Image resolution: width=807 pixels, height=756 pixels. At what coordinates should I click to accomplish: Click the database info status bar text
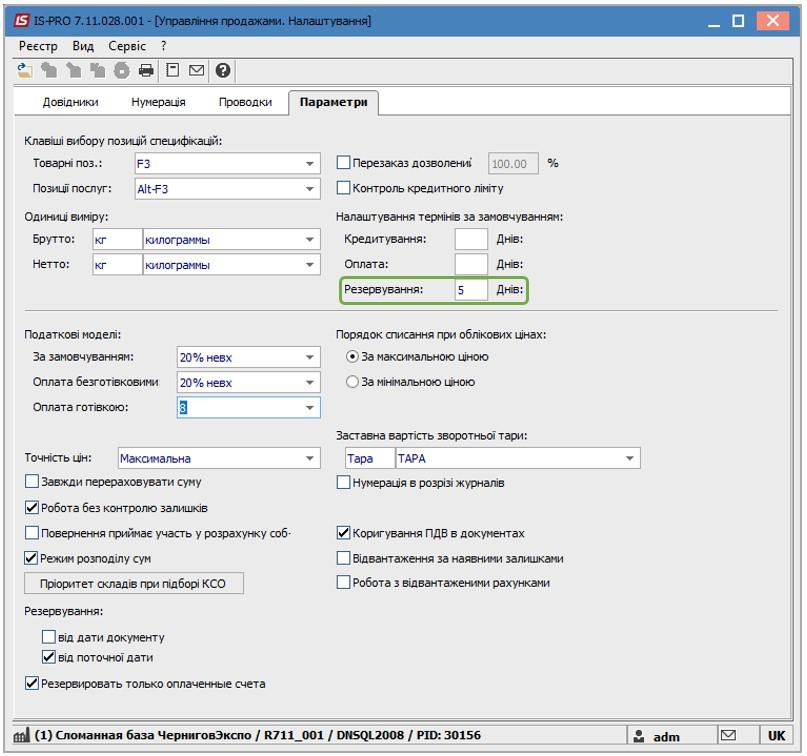258,735
